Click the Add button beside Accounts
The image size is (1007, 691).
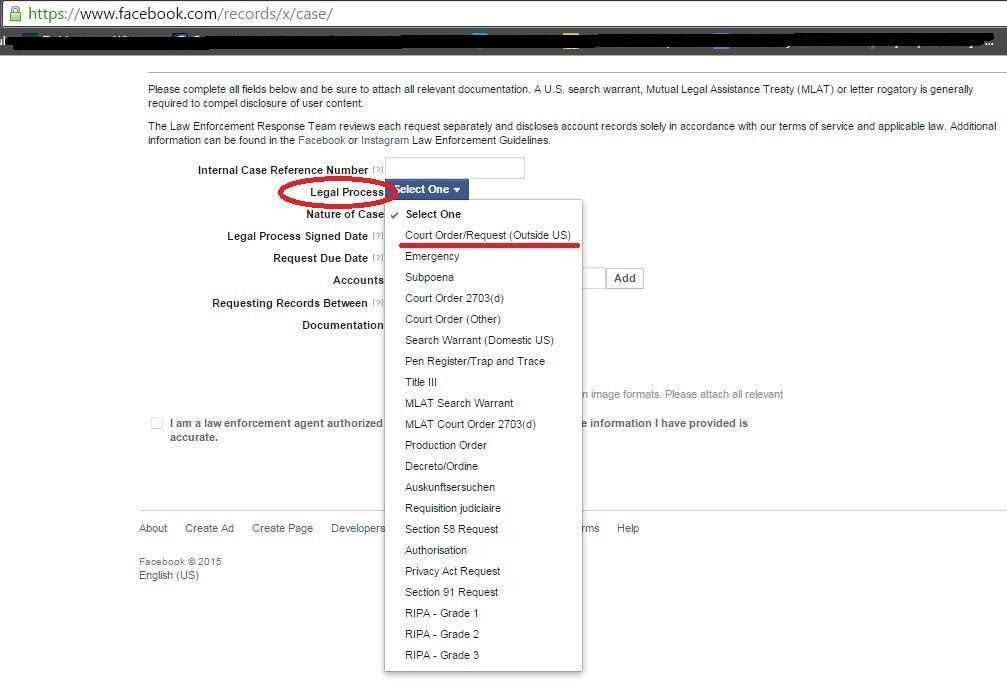coord(625,278)
